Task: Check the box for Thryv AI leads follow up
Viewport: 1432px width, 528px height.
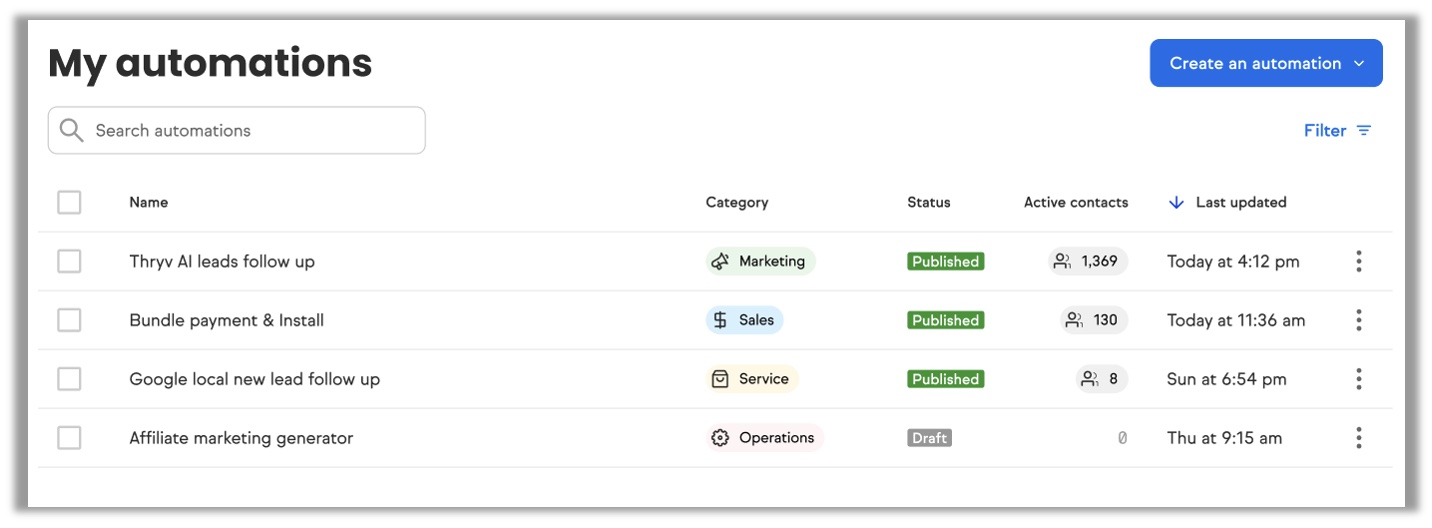Action: point(69,262)
